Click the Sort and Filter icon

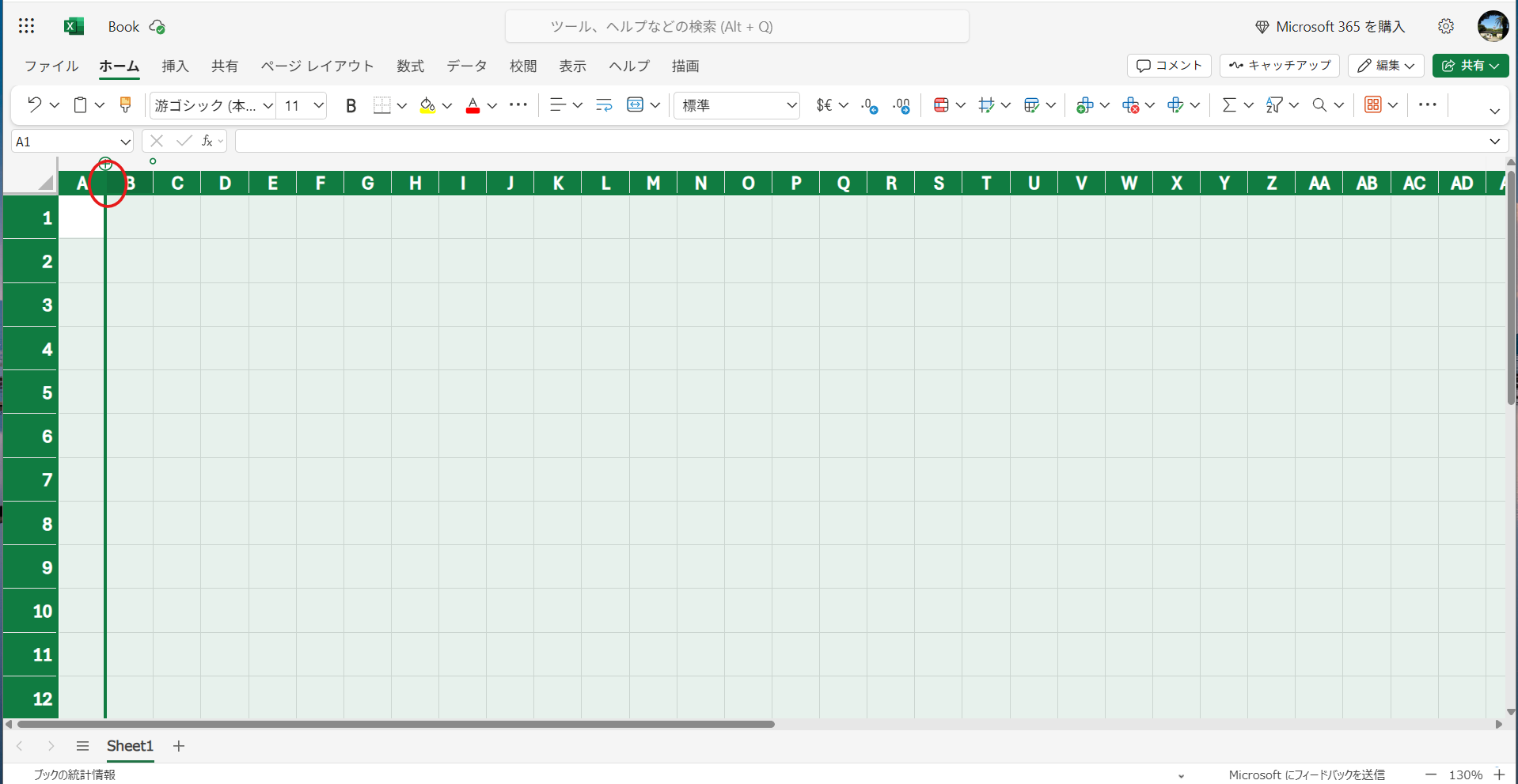(1274, 104)
